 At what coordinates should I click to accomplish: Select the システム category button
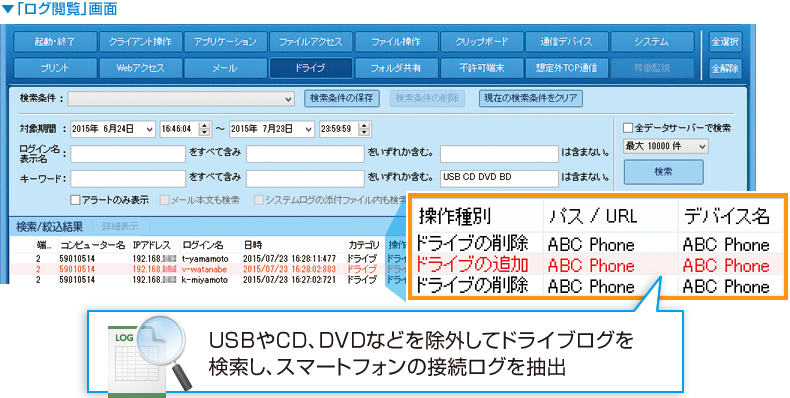[651, 42]
